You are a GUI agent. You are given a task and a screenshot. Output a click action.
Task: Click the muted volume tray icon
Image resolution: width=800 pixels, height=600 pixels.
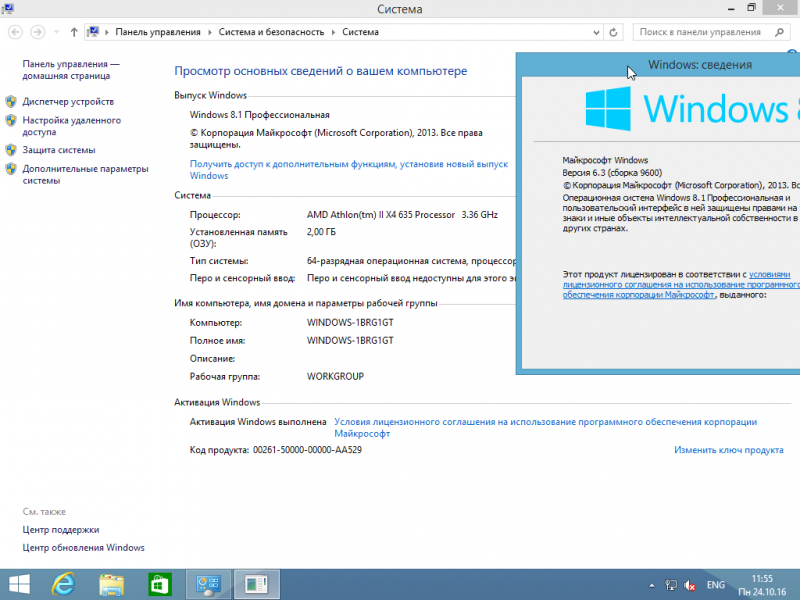tap(690, 585)
